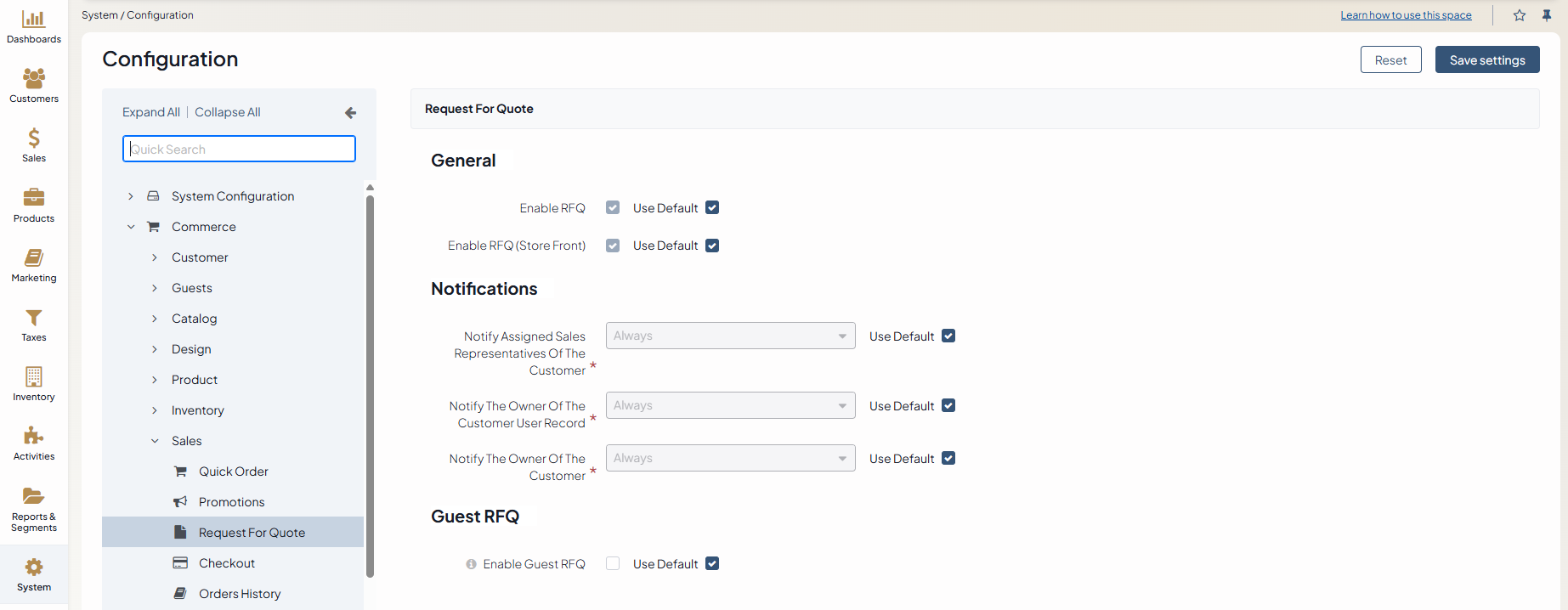Open the Marketing sidebar icon
This screenshot has width=1568, height=610.
pos(34,258)
